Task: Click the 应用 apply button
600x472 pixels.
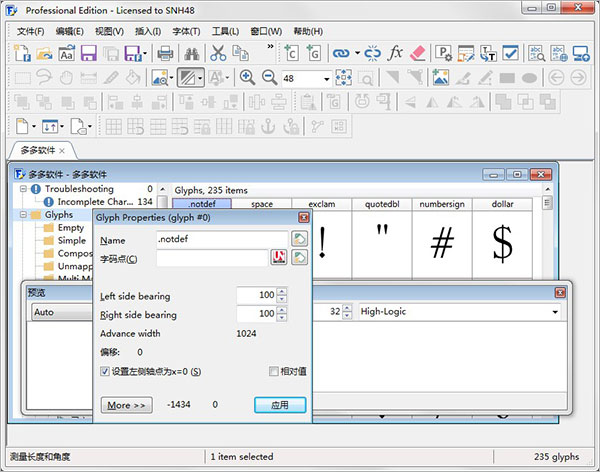Action: tap(280, 405)
